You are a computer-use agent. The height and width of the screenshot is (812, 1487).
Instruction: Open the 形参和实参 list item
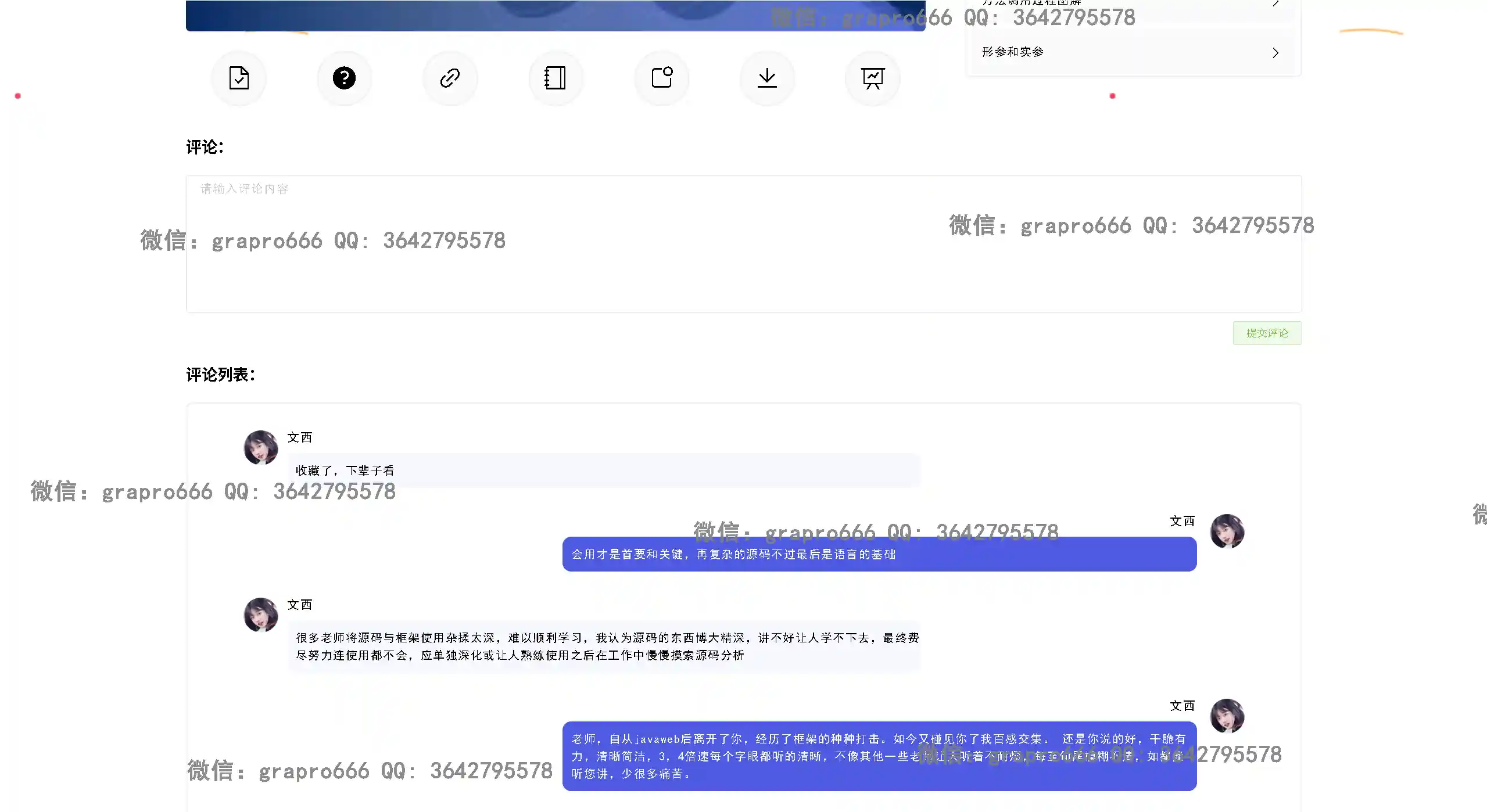point(1013,52)
